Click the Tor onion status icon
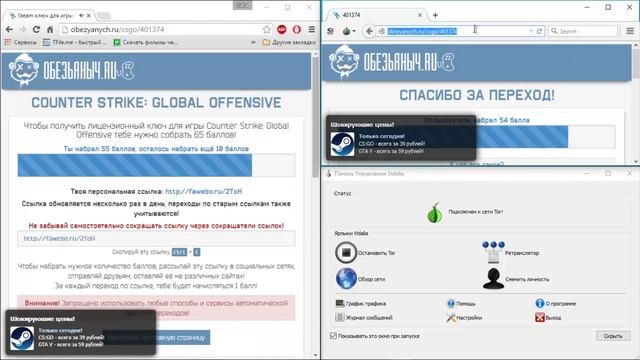640x360 pixels. point(435,212)
